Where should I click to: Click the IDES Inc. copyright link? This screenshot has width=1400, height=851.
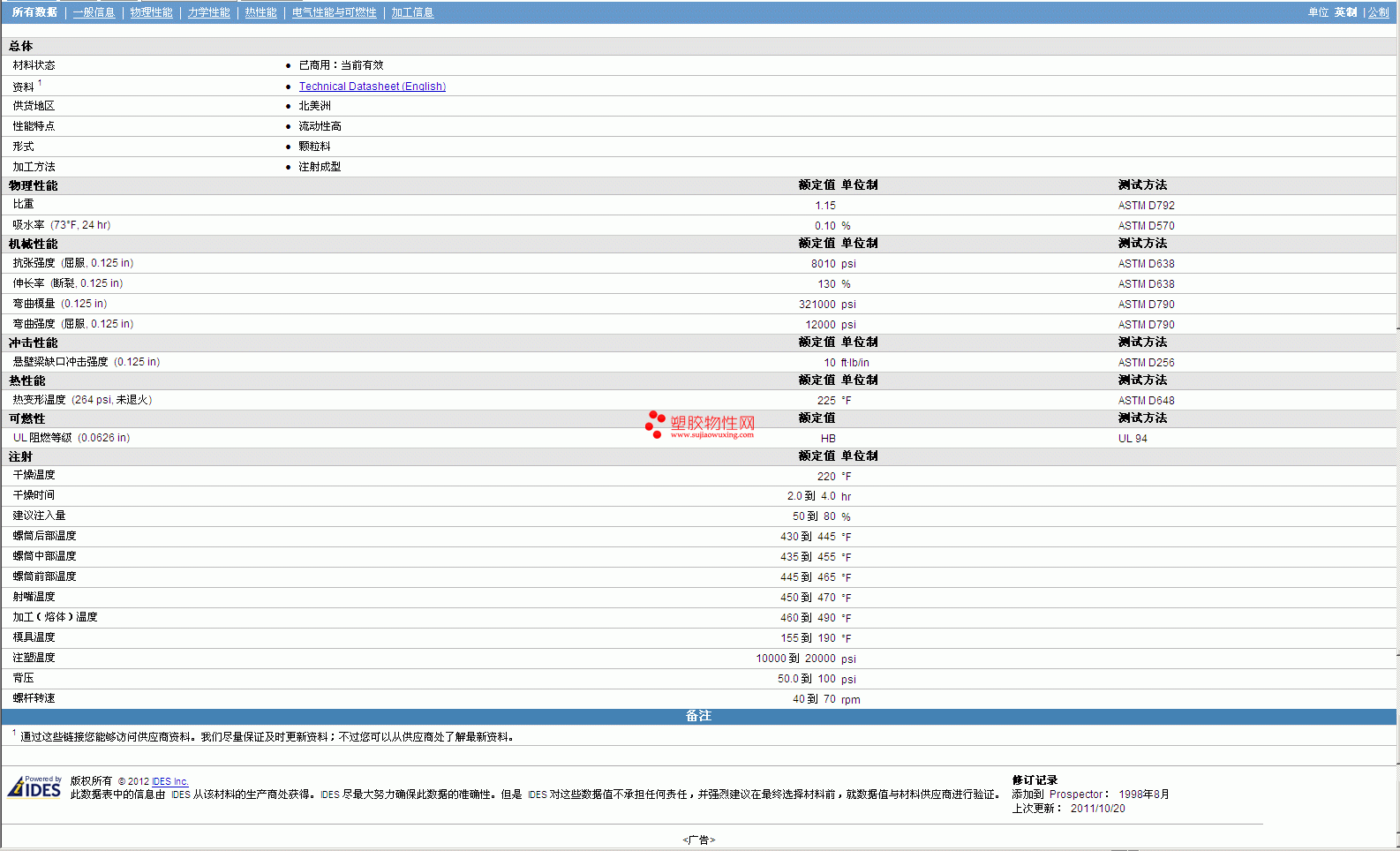click(170, 781)
